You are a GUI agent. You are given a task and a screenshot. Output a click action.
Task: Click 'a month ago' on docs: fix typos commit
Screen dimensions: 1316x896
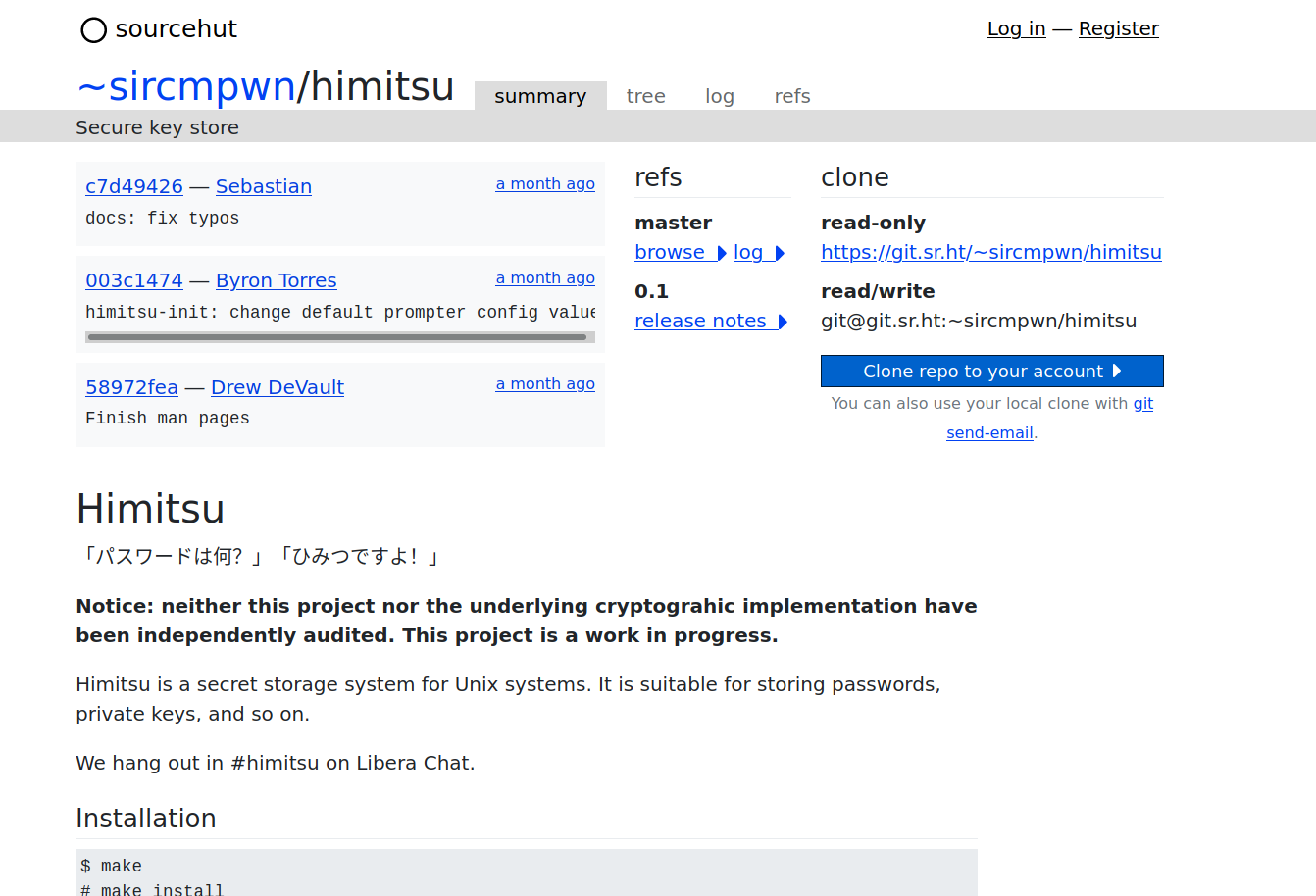tap(545, 183)
